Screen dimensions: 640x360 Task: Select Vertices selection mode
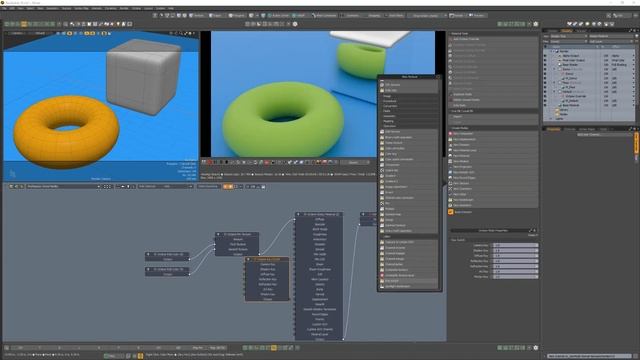[197, 16]
